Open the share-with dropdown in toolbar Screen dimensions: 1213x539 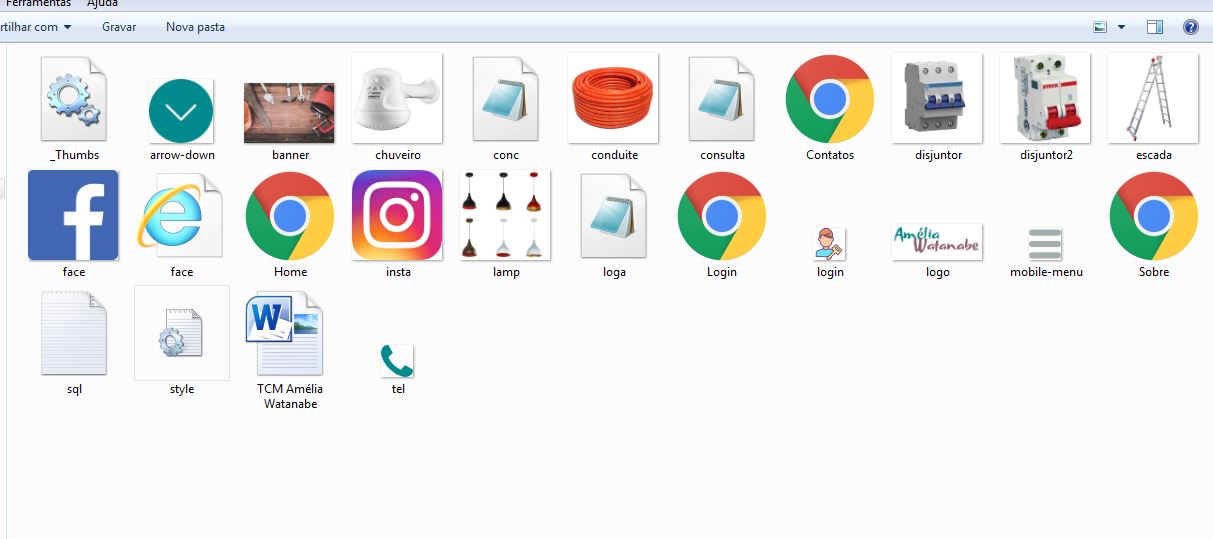coord(36,27)
